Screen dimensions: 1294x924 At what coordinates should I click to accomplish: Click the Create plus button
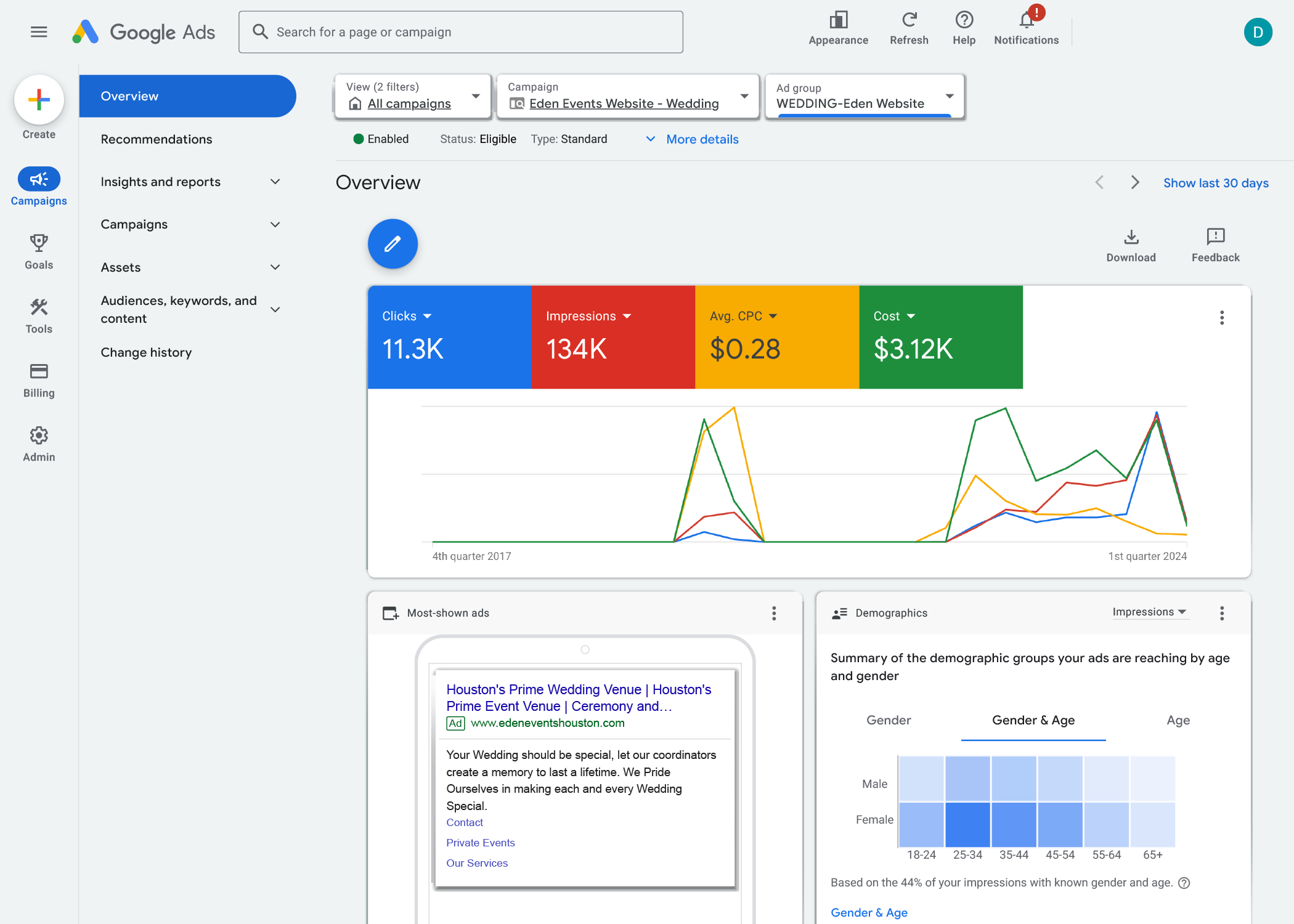click(39, 100)
